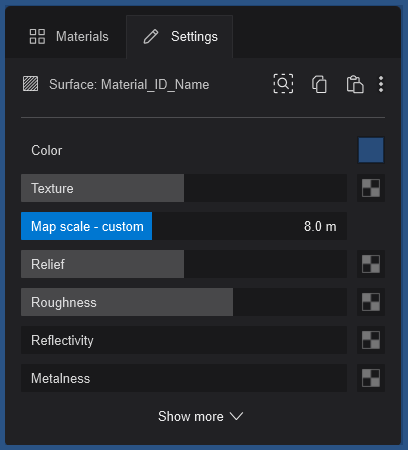
Task: Paste material settings clipboard icon
Action: (x=355, y=84)
